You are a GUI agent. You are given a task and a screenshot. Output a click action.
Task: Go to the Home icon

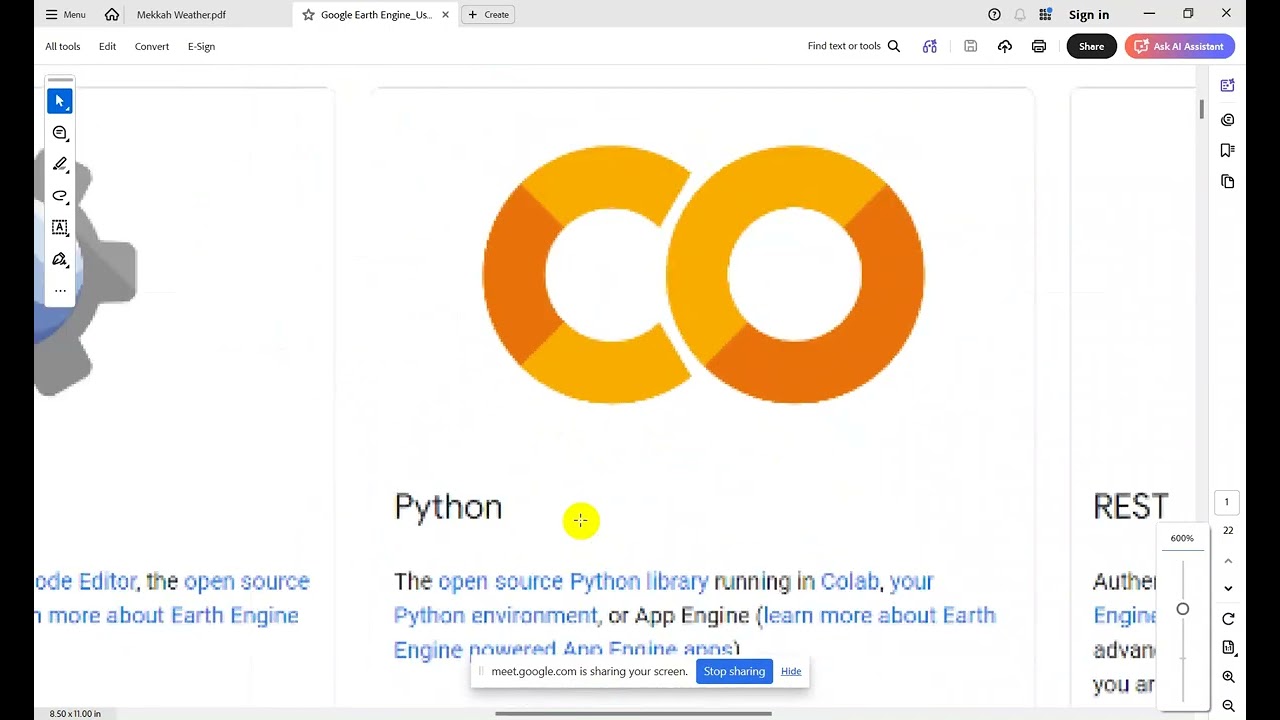pos(112,14)
